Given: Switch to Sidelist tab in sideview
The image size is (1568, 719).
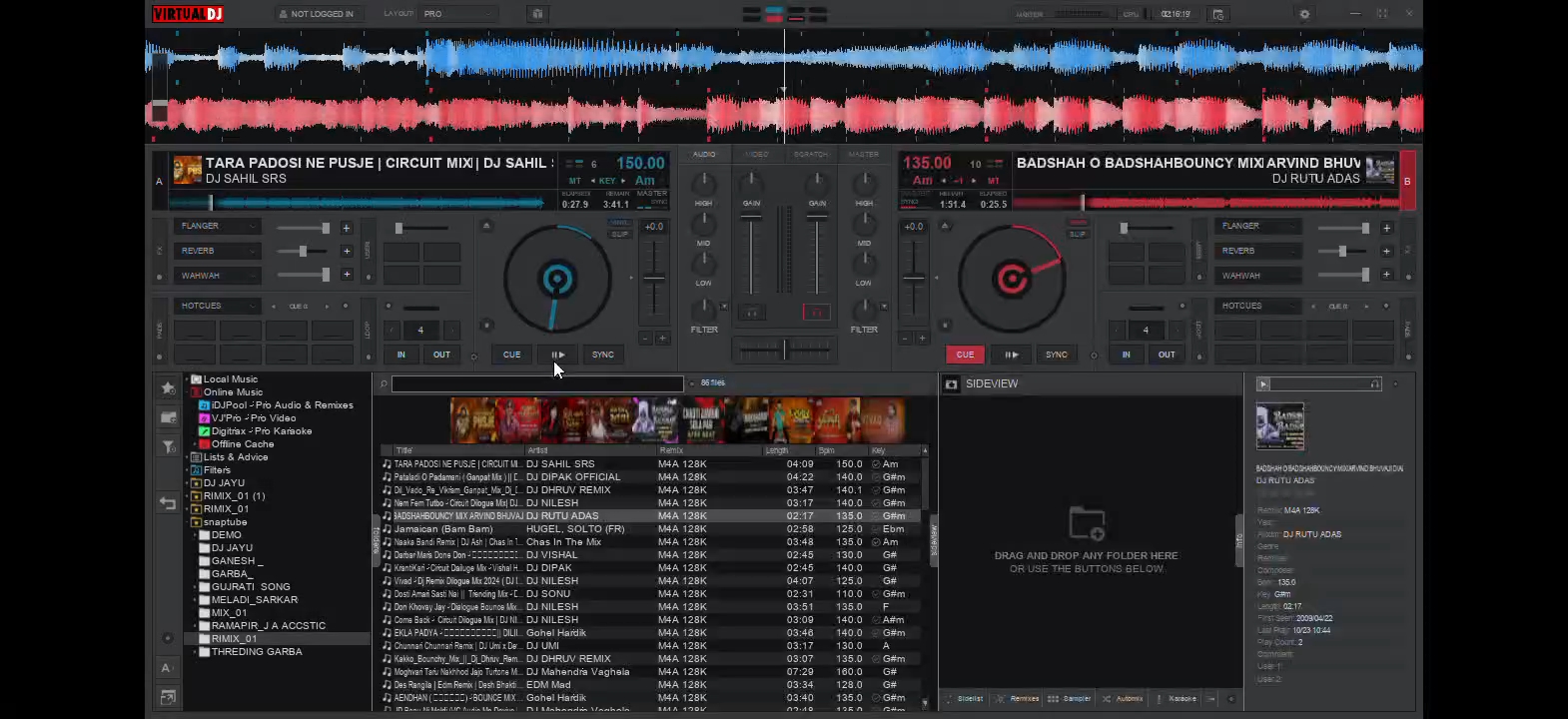Looking at the screenshot, I should click(964, 699).
